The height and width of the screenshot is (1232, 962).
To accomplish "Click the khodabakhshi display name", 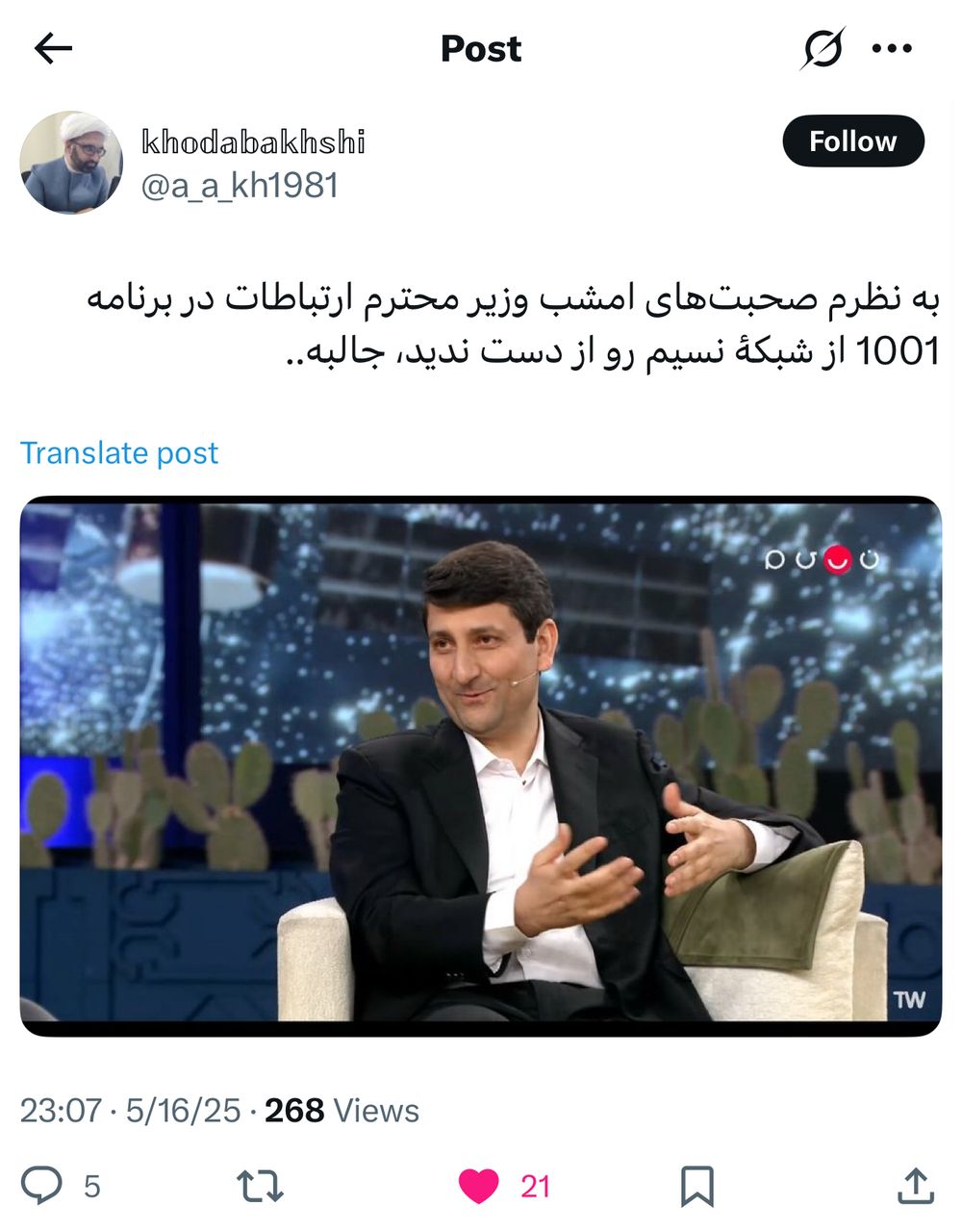I will tap(253, 142).
